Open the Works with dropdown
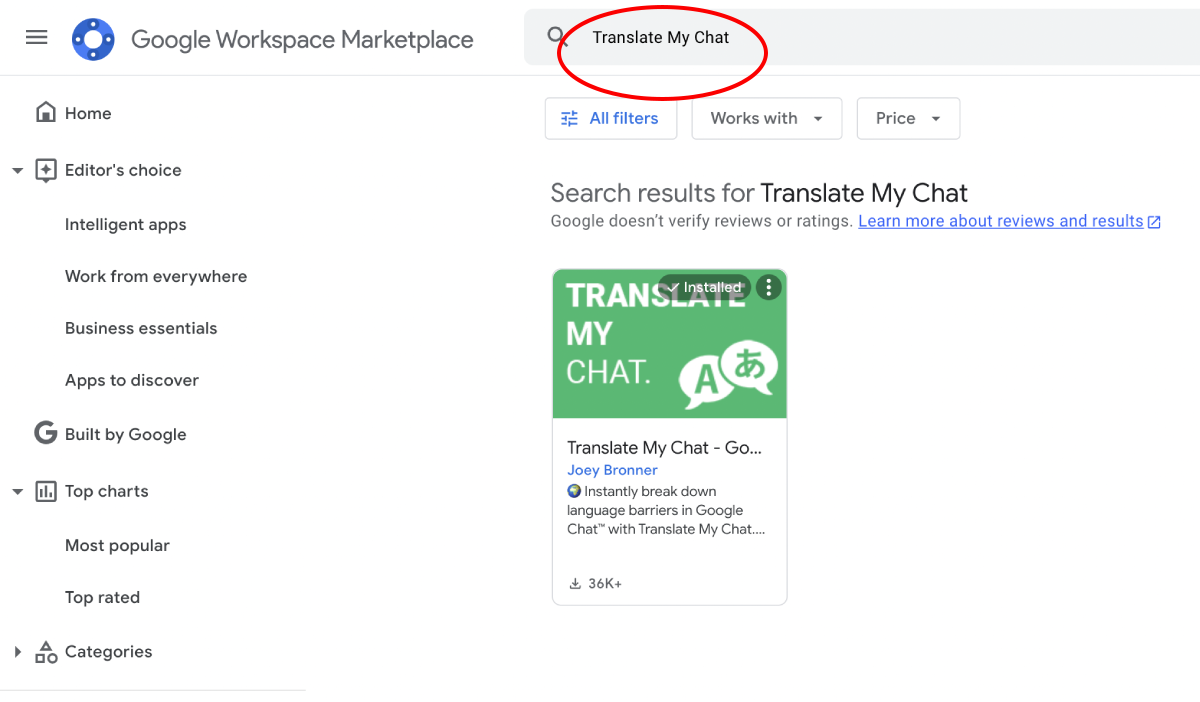 pos(766,118)
